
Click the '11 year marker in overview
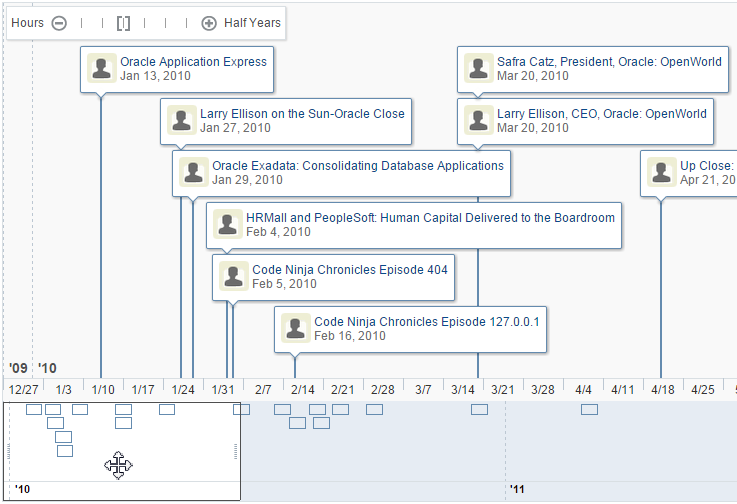517,489
